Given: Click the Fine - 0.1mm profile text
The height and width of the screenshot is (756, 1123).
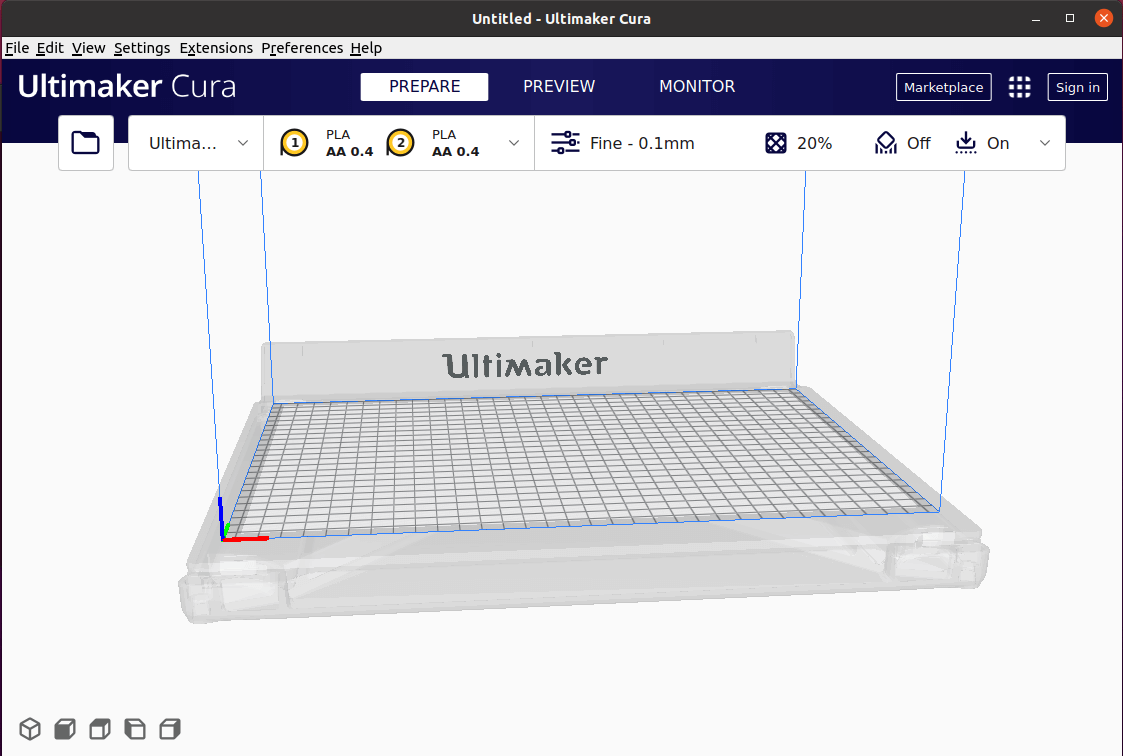Looking at the screenshot, I should [x=642, y=143].
